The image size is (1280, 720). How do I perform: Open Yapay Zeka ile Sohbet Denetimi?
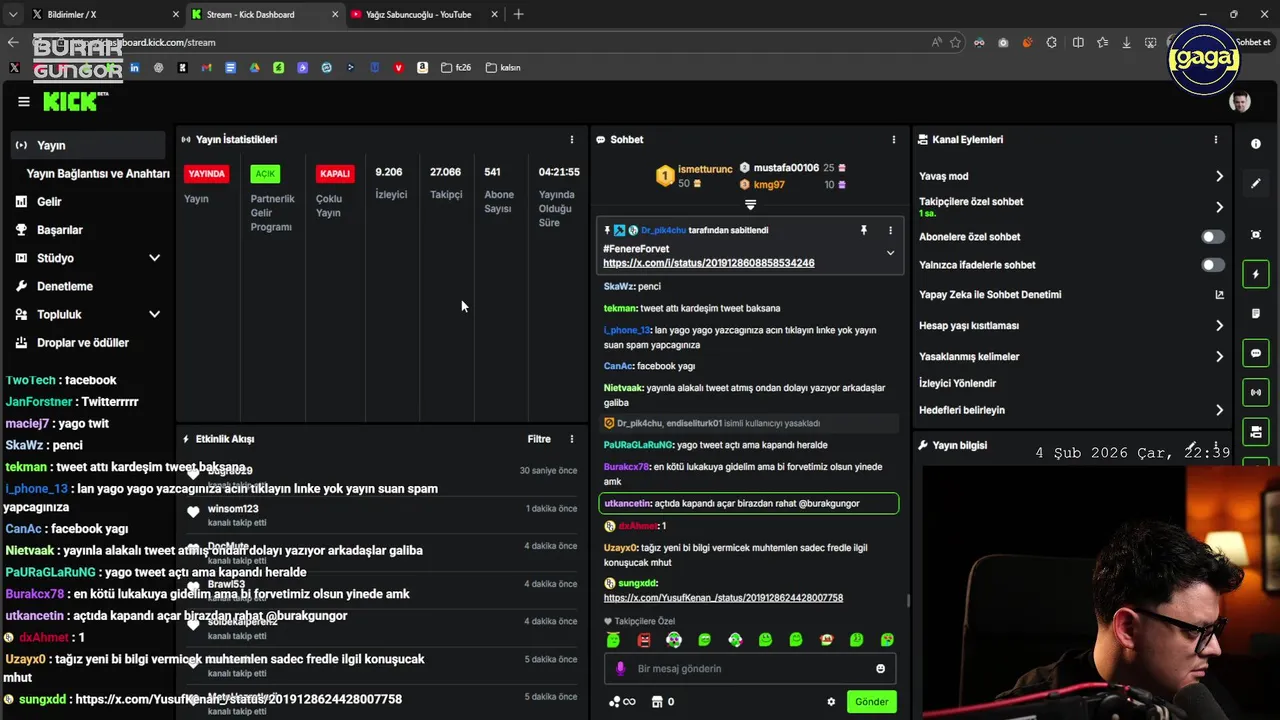tap(990, 295)
